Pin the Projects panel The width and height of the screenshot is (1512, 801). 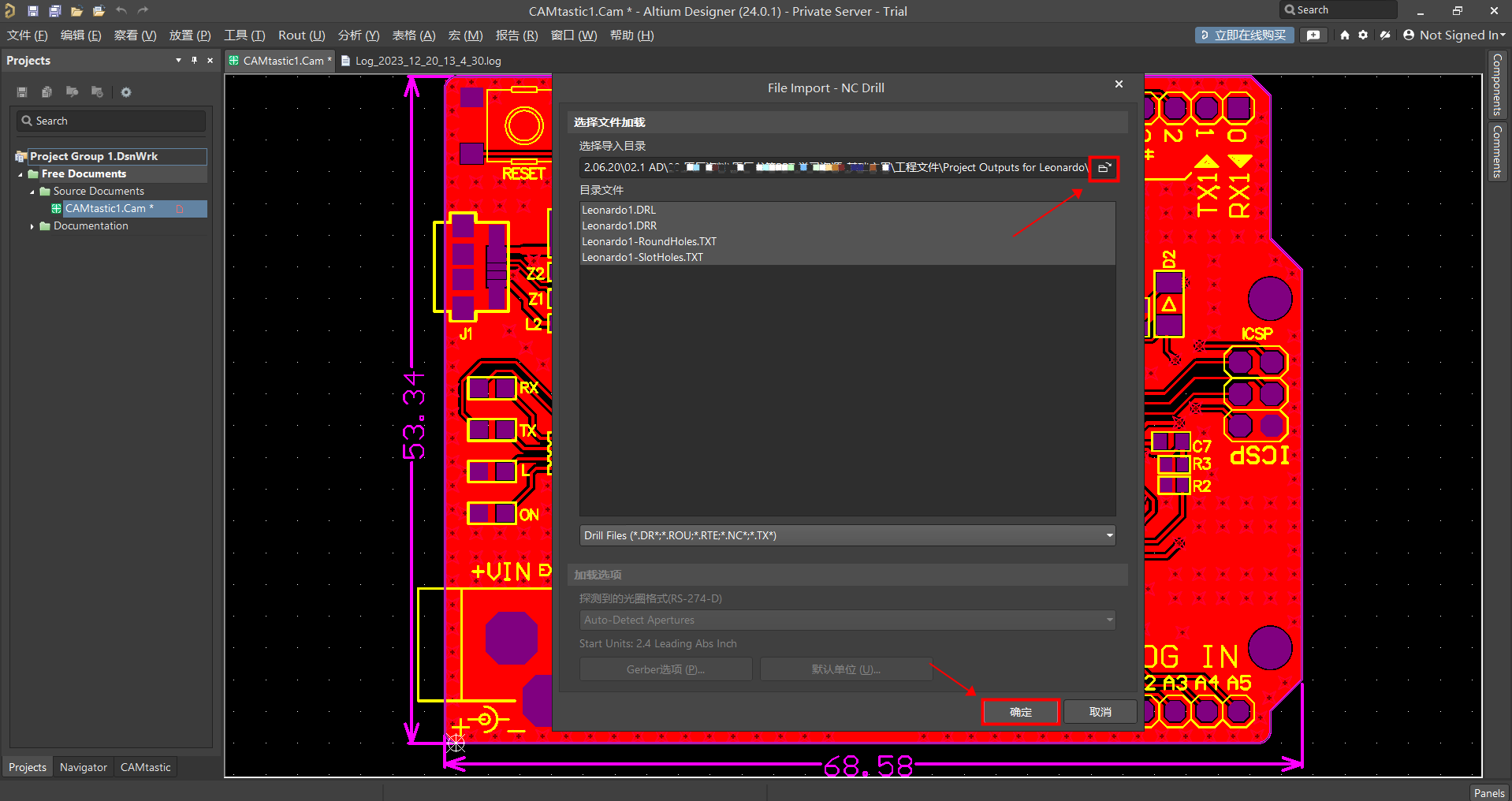pyautogui.click(x=194, y=61)
